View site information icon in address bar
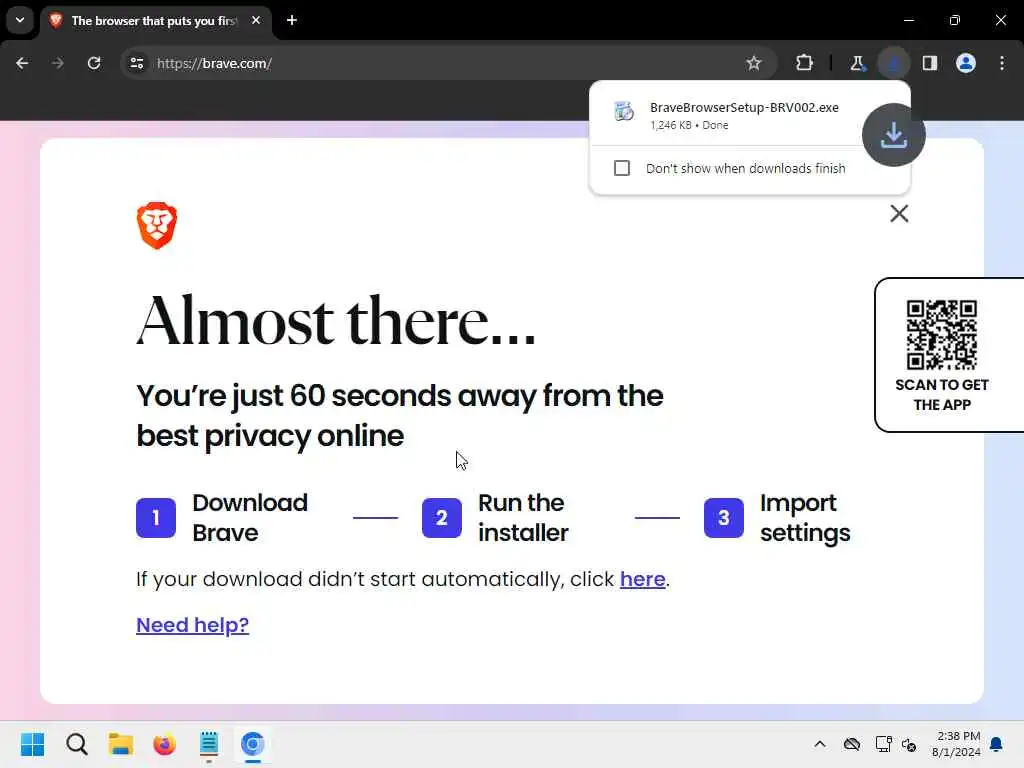This screenshot has width=1024, height=768. [x=137, y=63]
